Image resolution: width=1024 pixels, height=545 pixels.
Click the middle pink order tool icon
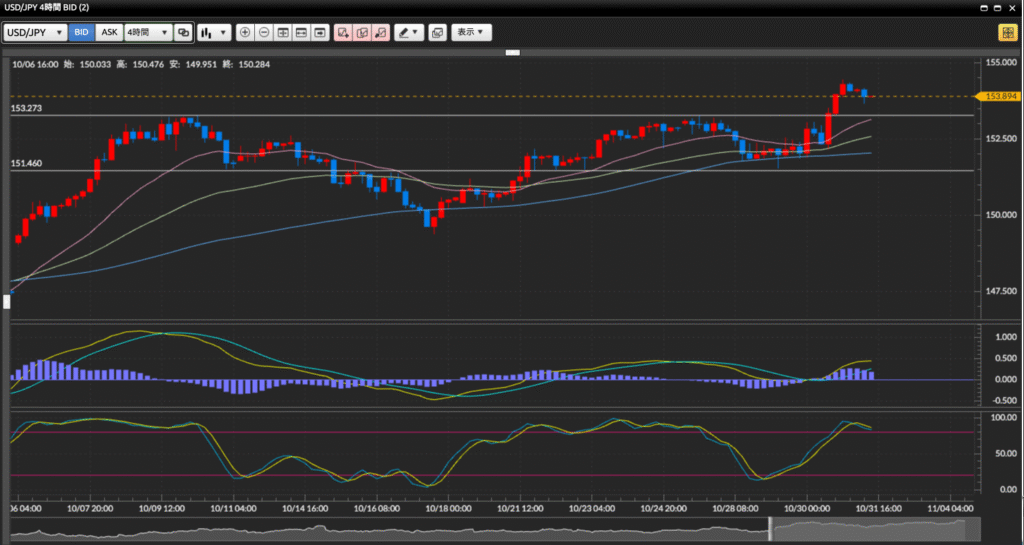coord(362,32)
